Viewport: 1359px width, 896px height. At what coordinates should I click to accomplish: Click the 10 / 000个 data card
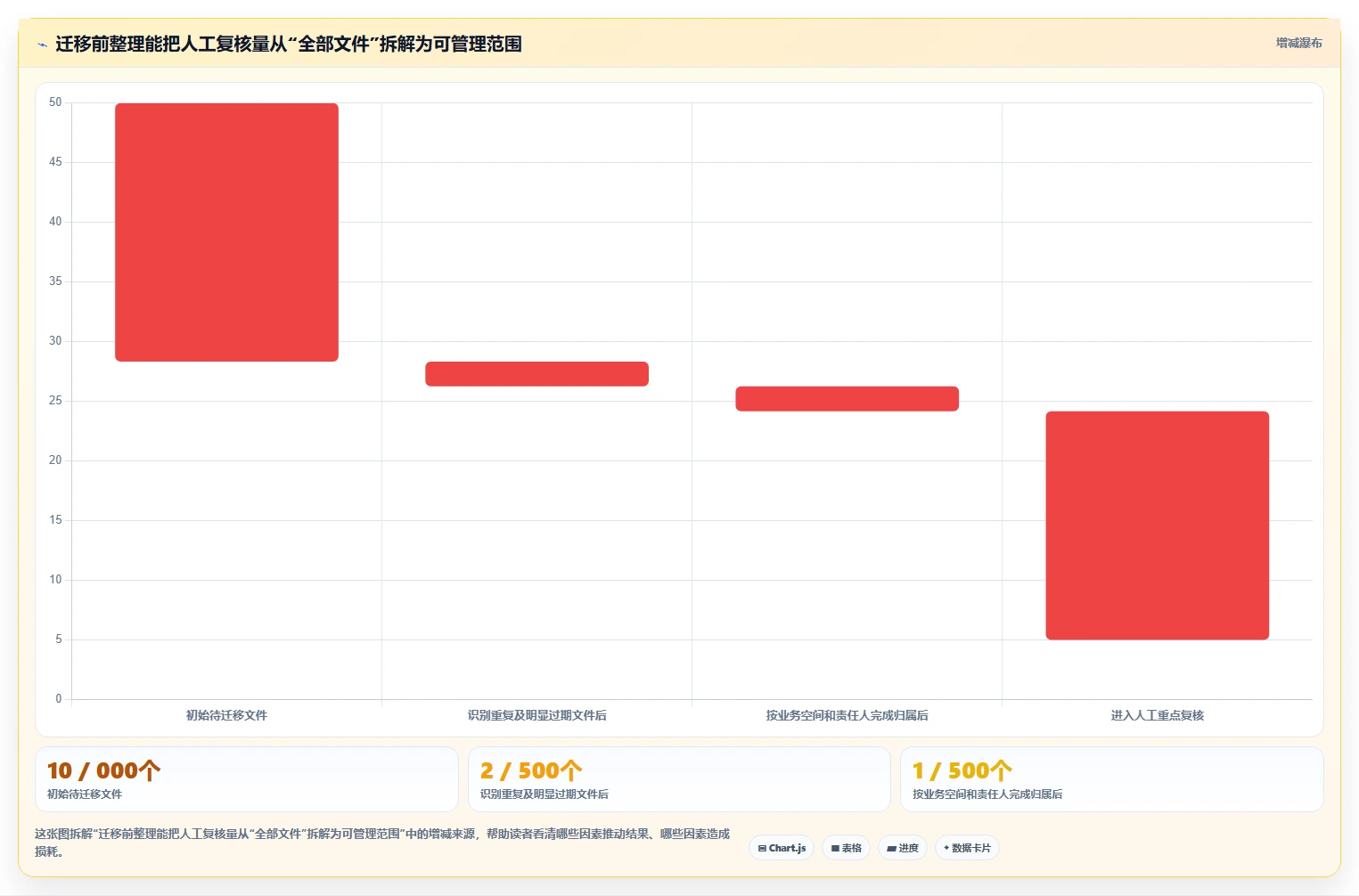pos(247,779)
